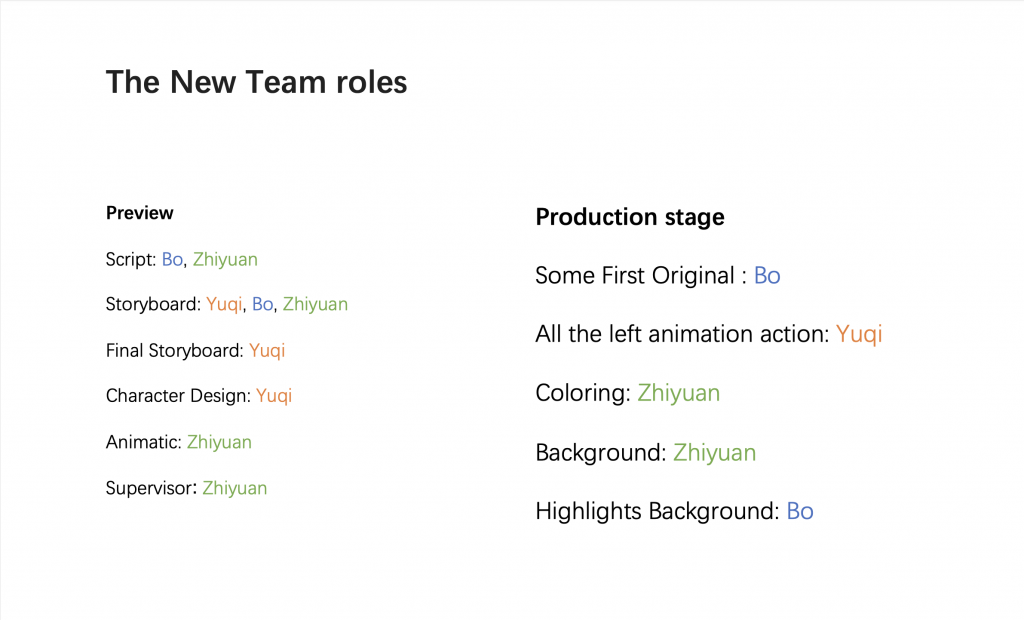
Task: Click 'Zhiyuan' next to Coloring
Action: [679, 393]
